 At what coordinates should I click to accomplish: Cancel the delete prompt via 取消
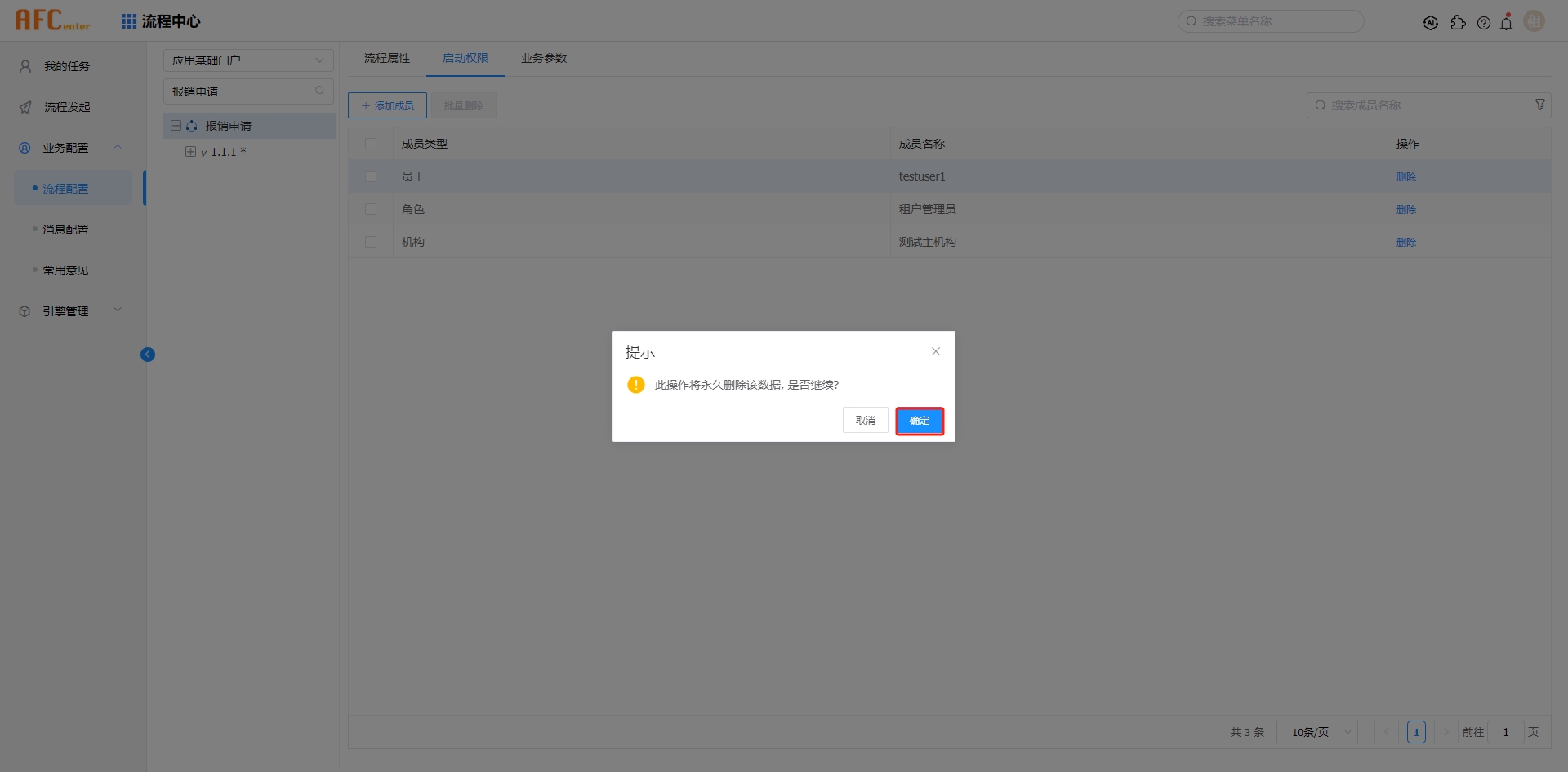click(x=866, y=421)
